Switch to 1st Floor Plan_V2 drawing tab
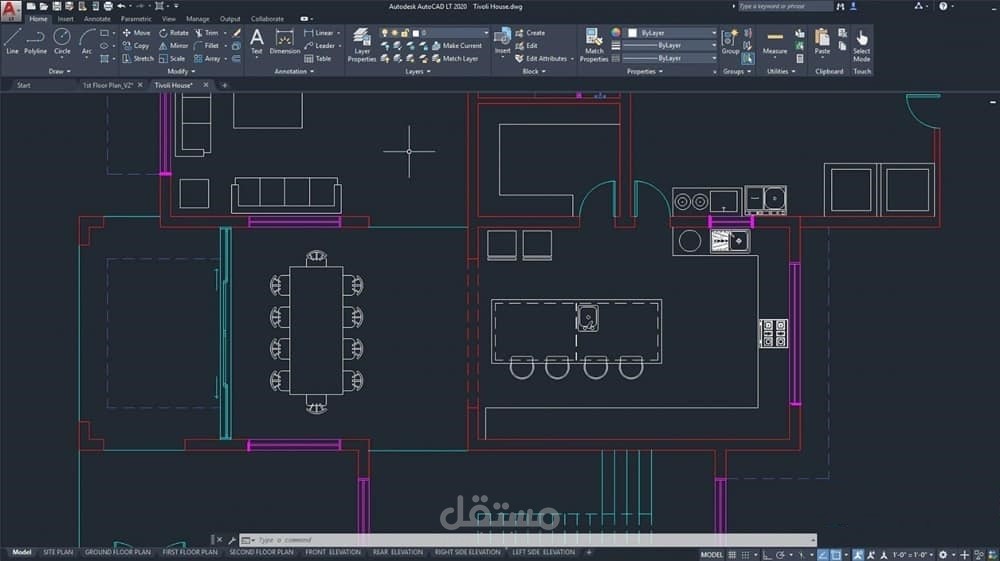1000x561 pixels. pyautogui.click(x=108, y=85)
